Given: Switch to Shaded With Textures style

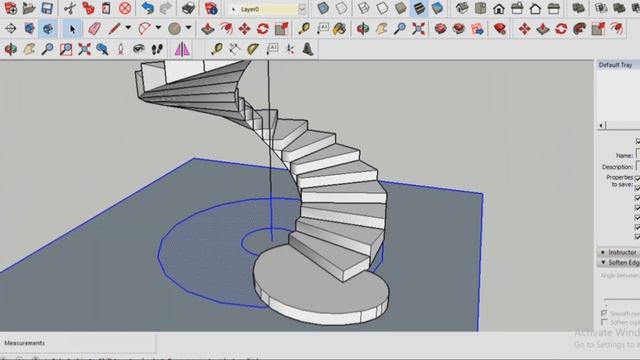Looking at the screenshot, I should tap(419, 8).
